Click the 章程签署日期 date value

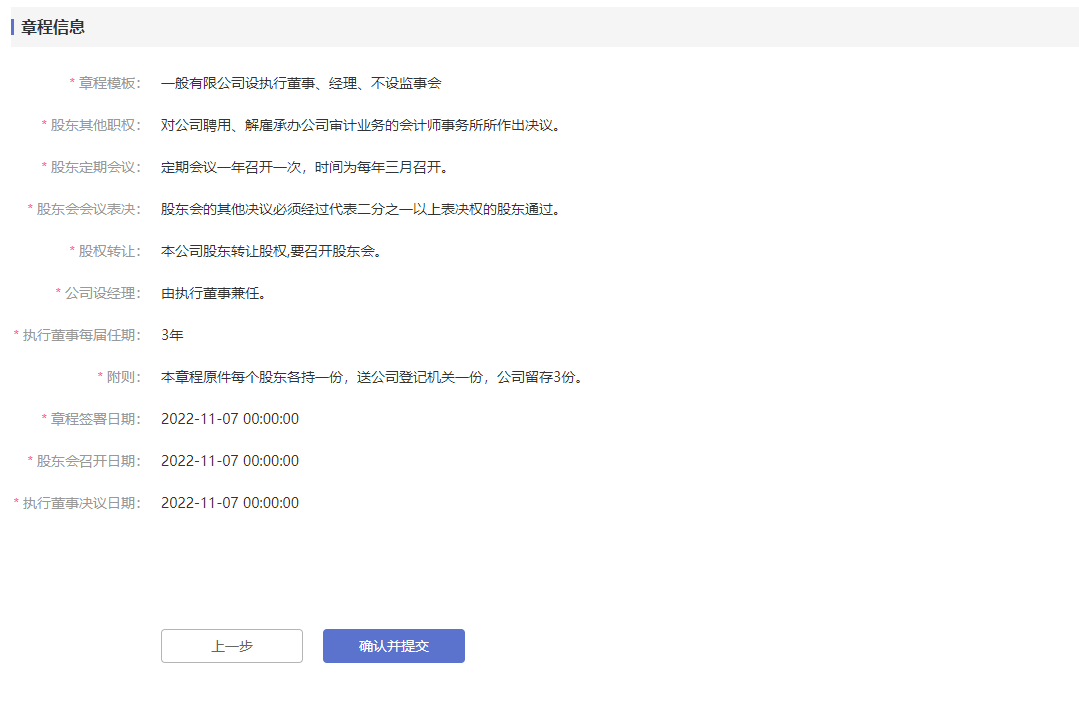pyautogui.click(x=230, y=419)
